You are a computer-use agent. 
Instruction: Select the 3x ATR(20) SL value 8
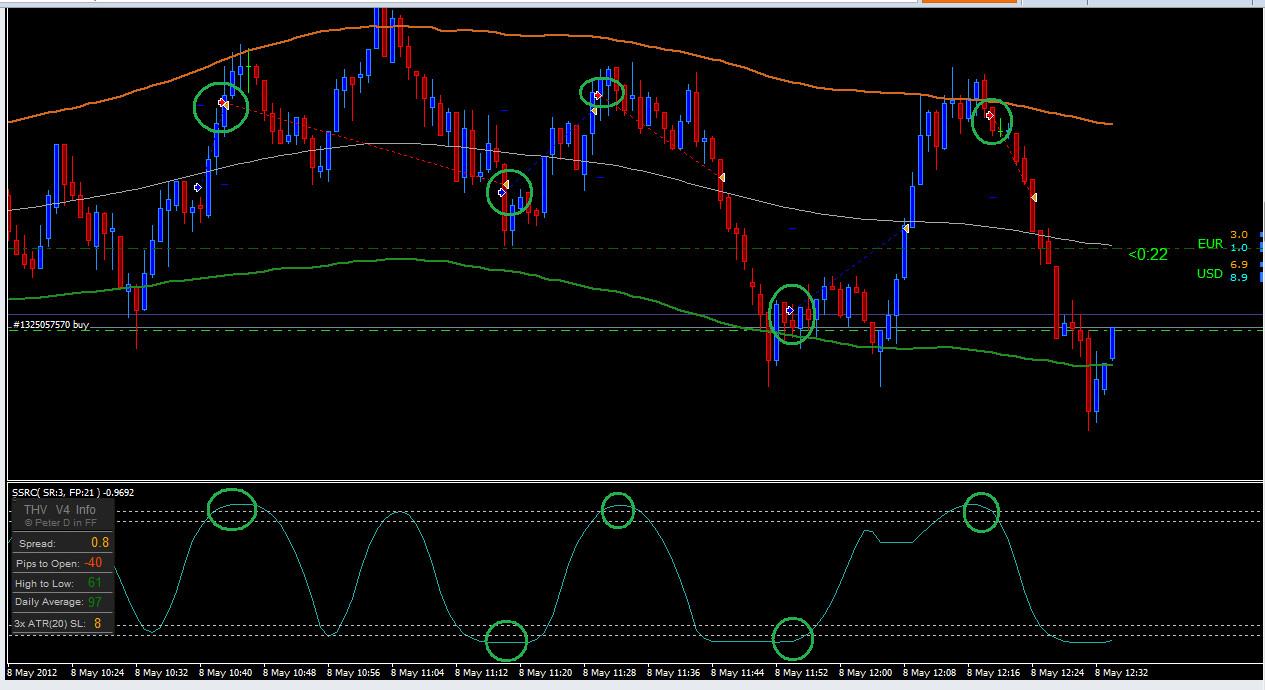click(98, 623)
